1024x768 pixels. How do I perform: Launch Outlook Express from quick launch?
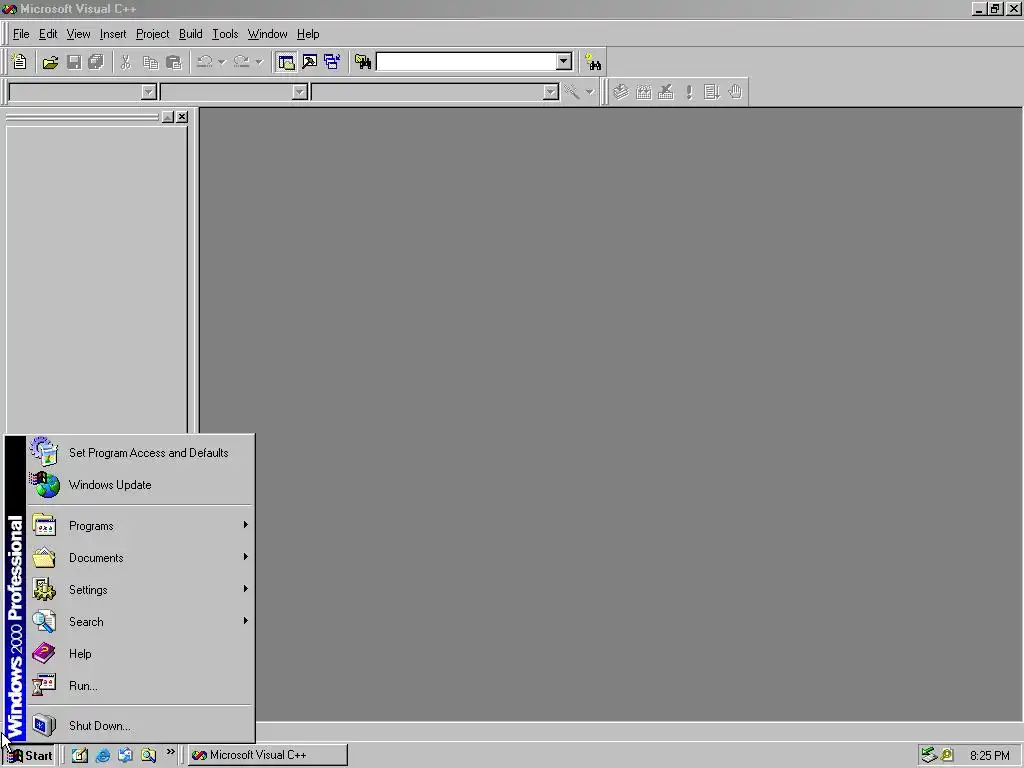[125, 756]
